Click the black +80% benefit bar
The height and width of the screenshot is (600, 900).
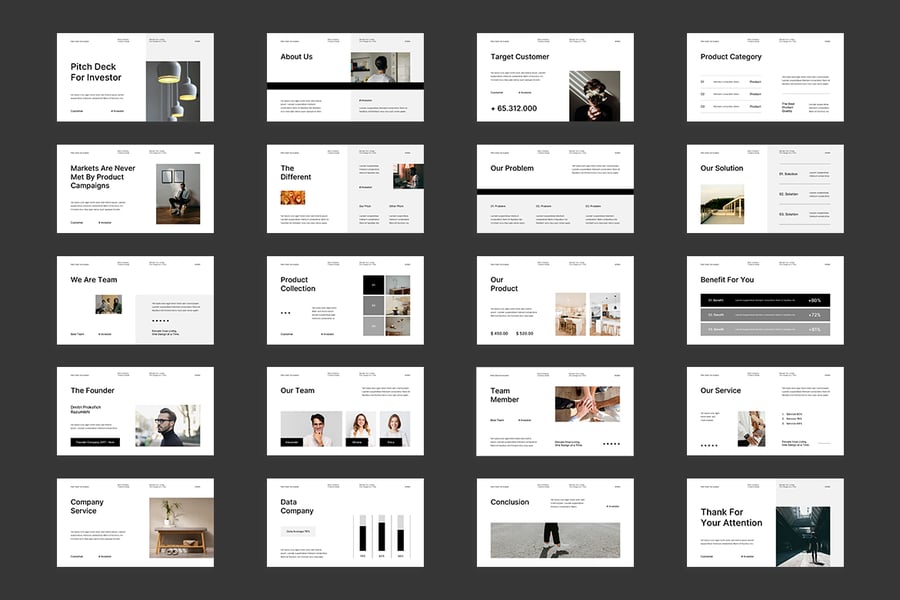click(764, 300)
